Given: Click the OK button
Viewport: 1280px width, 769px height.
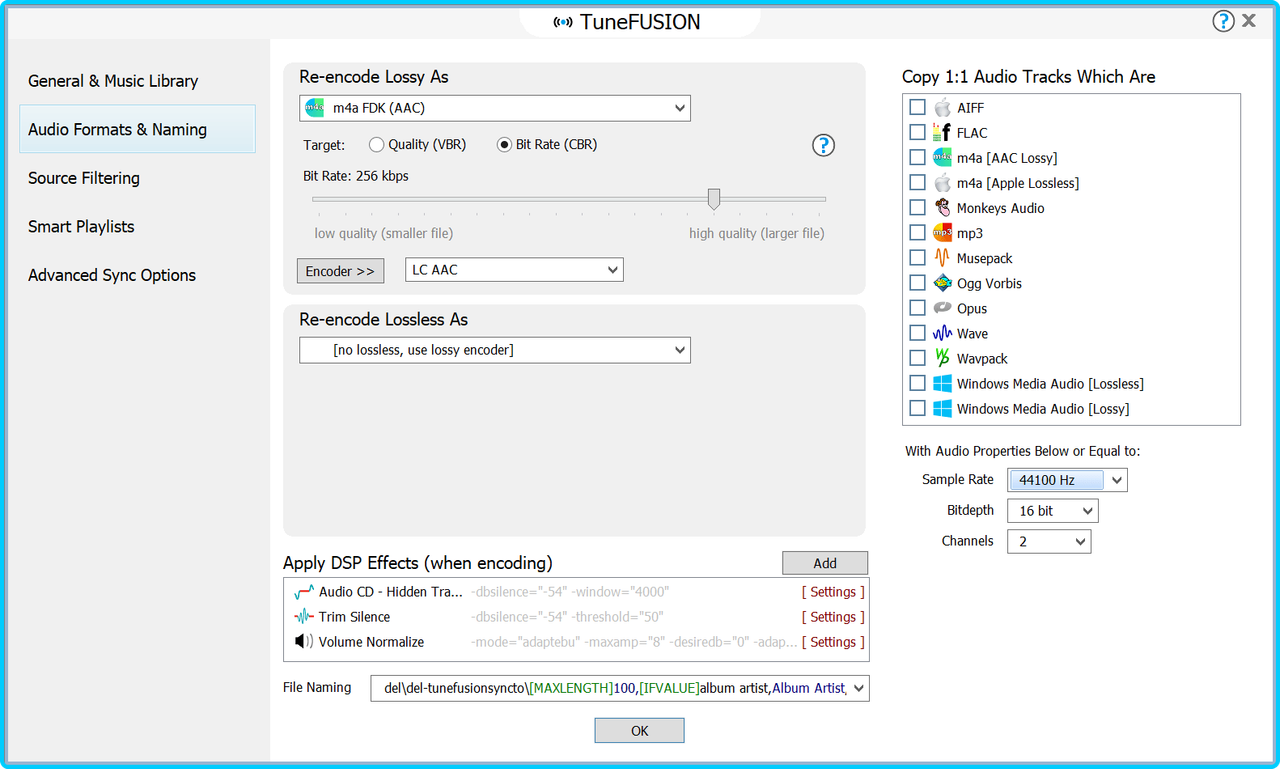Looking at the screenshot, I should (x=640, y=731).
